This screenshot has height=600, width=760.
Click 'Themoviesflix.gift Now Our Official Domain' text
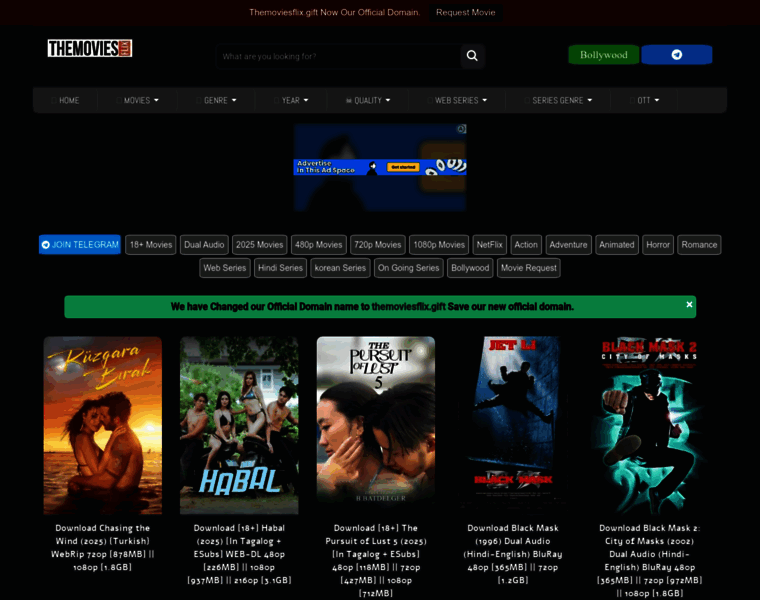(334, 13)
